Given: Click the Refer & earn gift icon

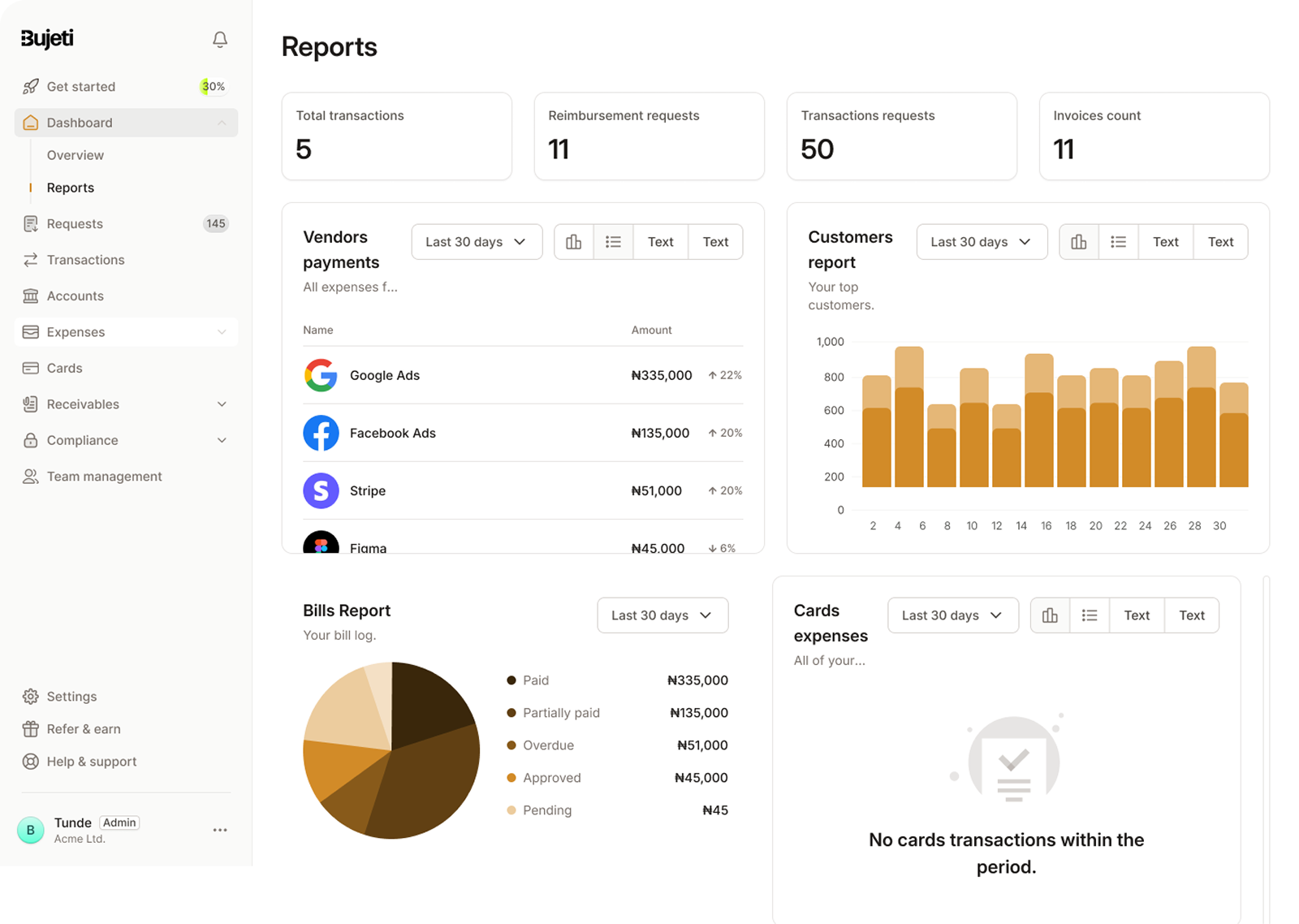Looking at the screenshot, I should (31, 729).
